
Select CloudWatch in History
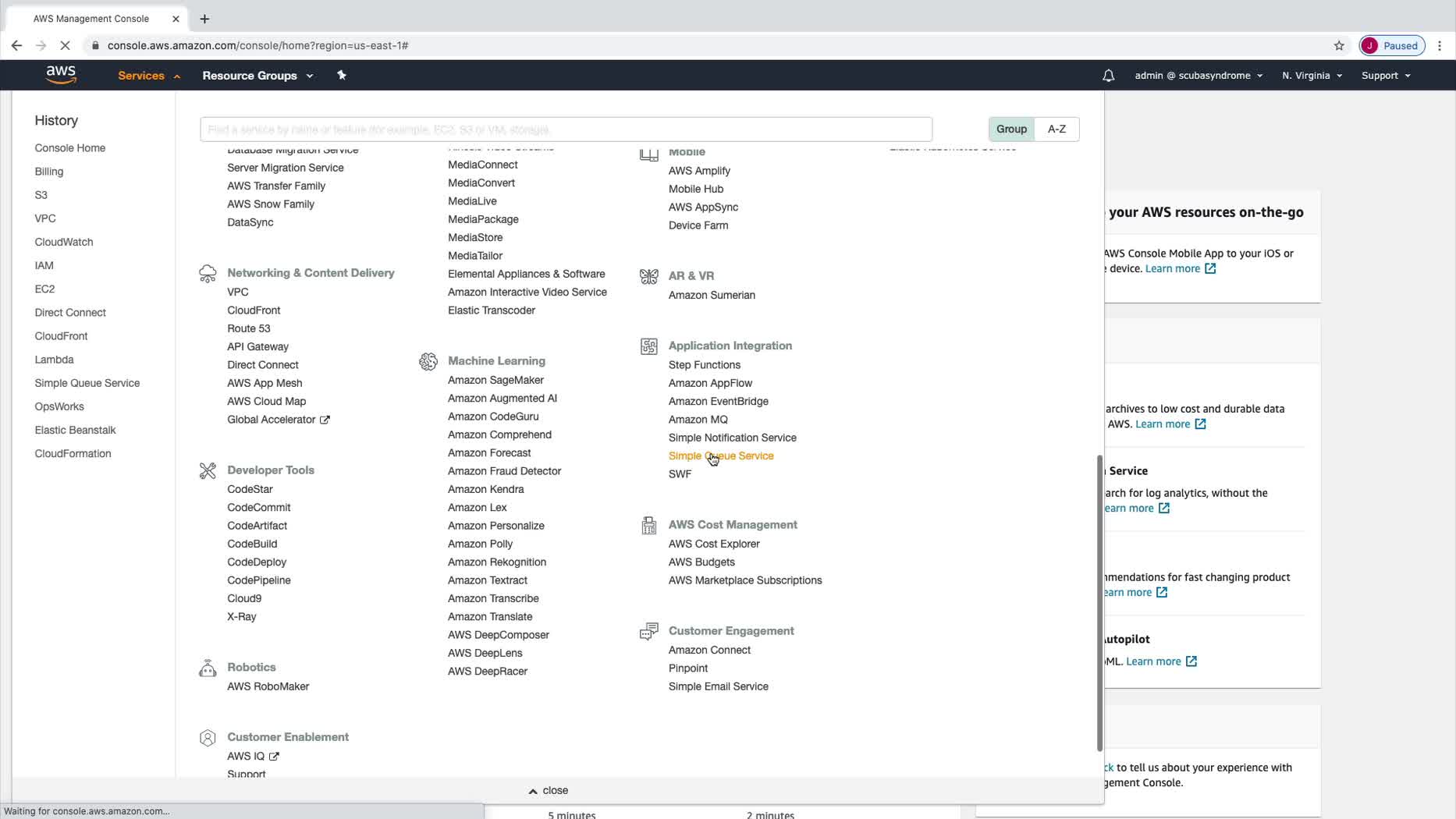(64, 242)
